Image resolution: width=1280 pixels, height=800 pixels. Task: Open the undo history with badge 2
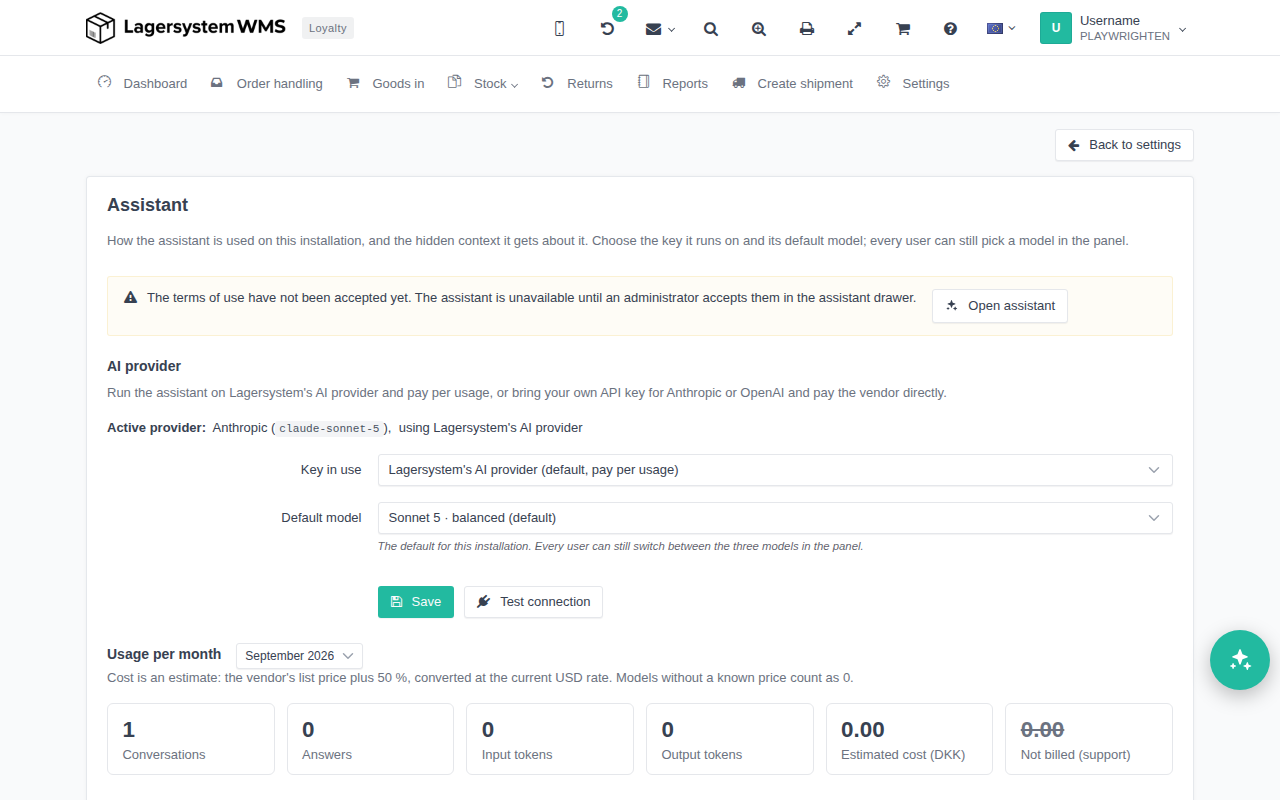(x=607, y=29)
